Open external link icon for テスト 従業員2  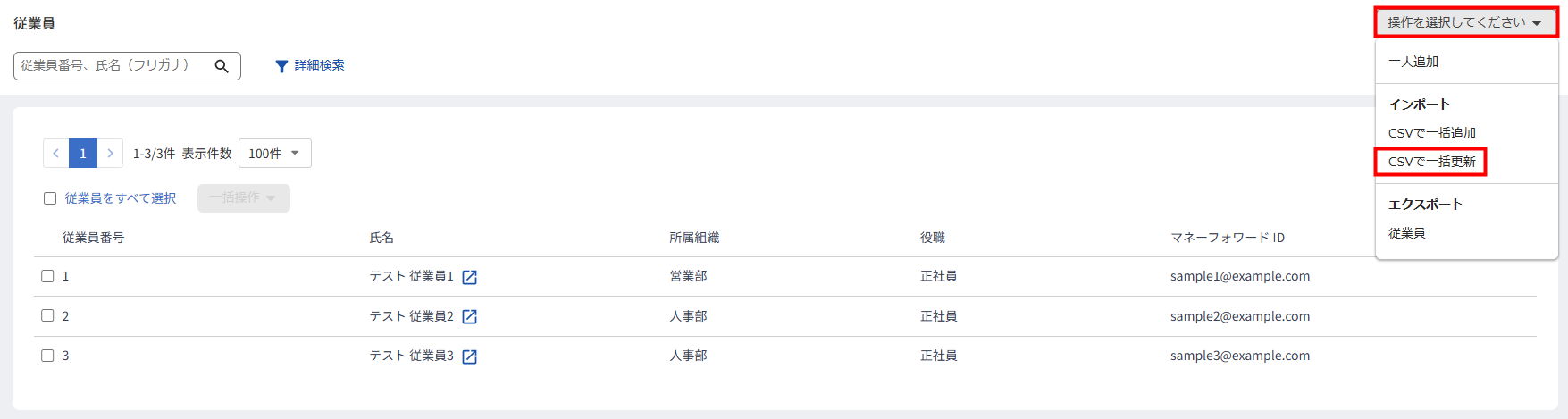[469, 316]
